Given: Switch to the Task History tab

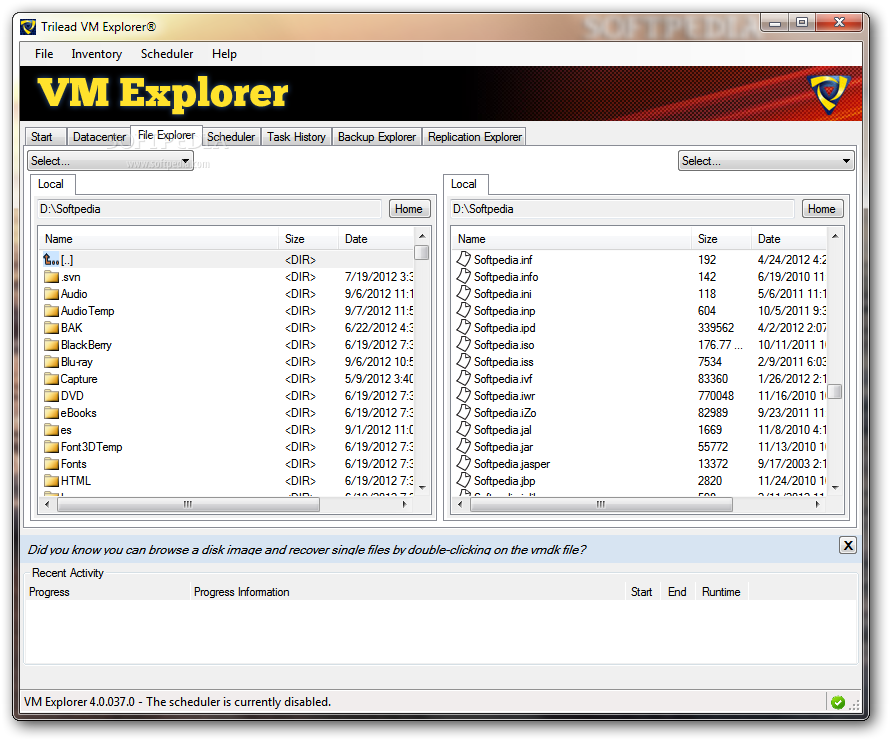Looking at the screenshot, I should (x=296, y=137).
